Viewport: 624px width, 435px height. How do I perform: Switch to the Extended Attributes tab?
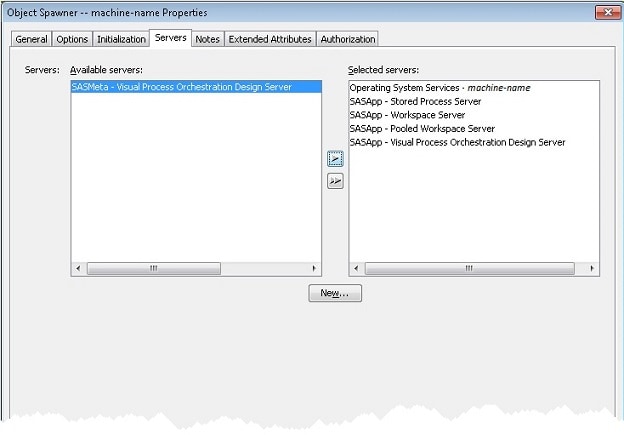[270, 39]
